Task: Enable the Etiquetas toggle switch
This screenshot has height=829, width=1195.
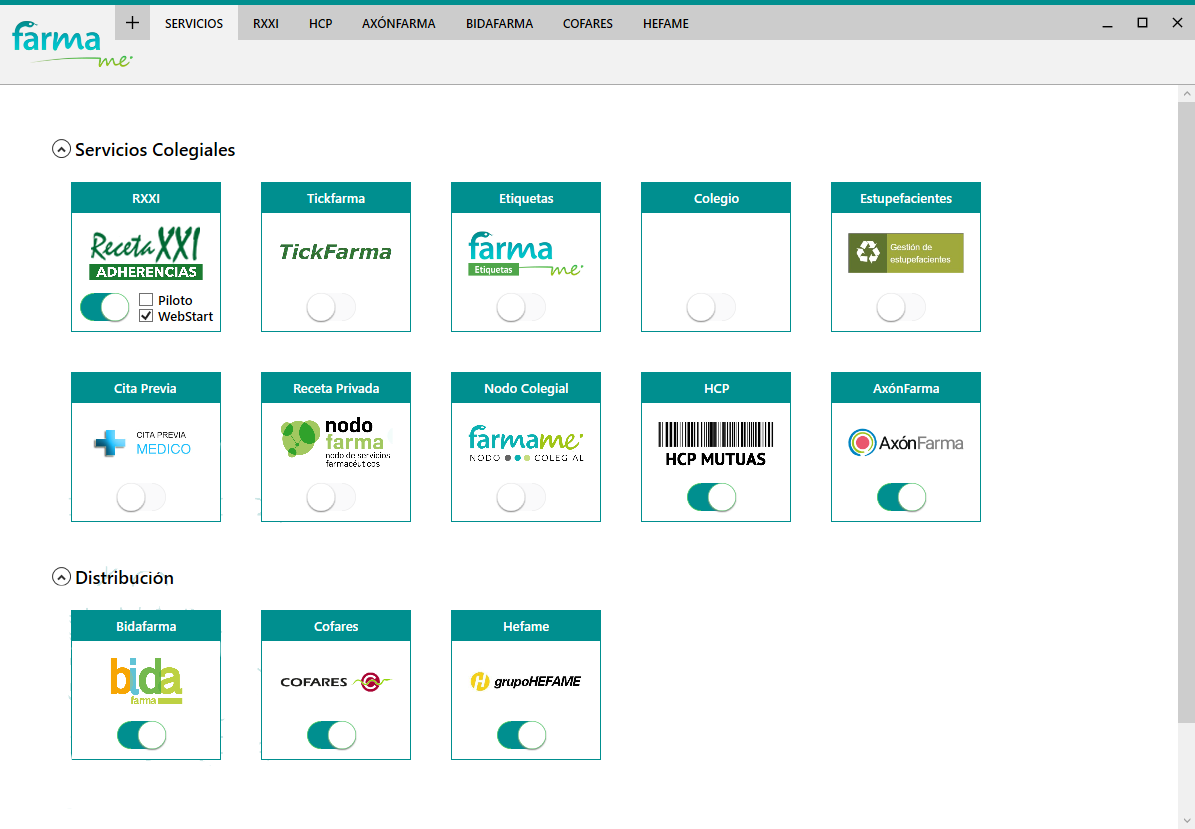Action: pyautogui.click(x=521, y=308)
